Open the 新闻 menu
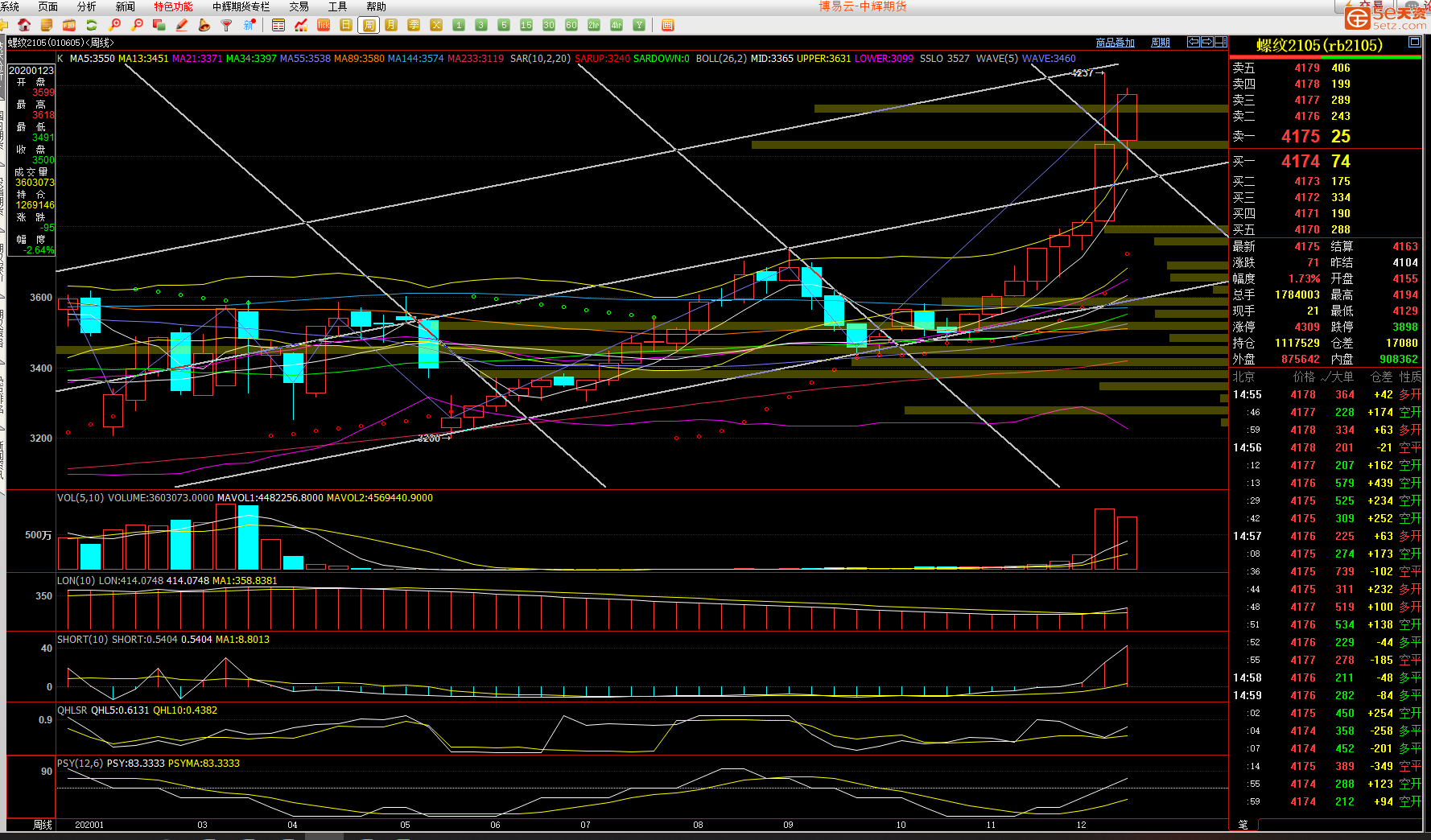This screenshot has height=840, width=1431. 126,6
